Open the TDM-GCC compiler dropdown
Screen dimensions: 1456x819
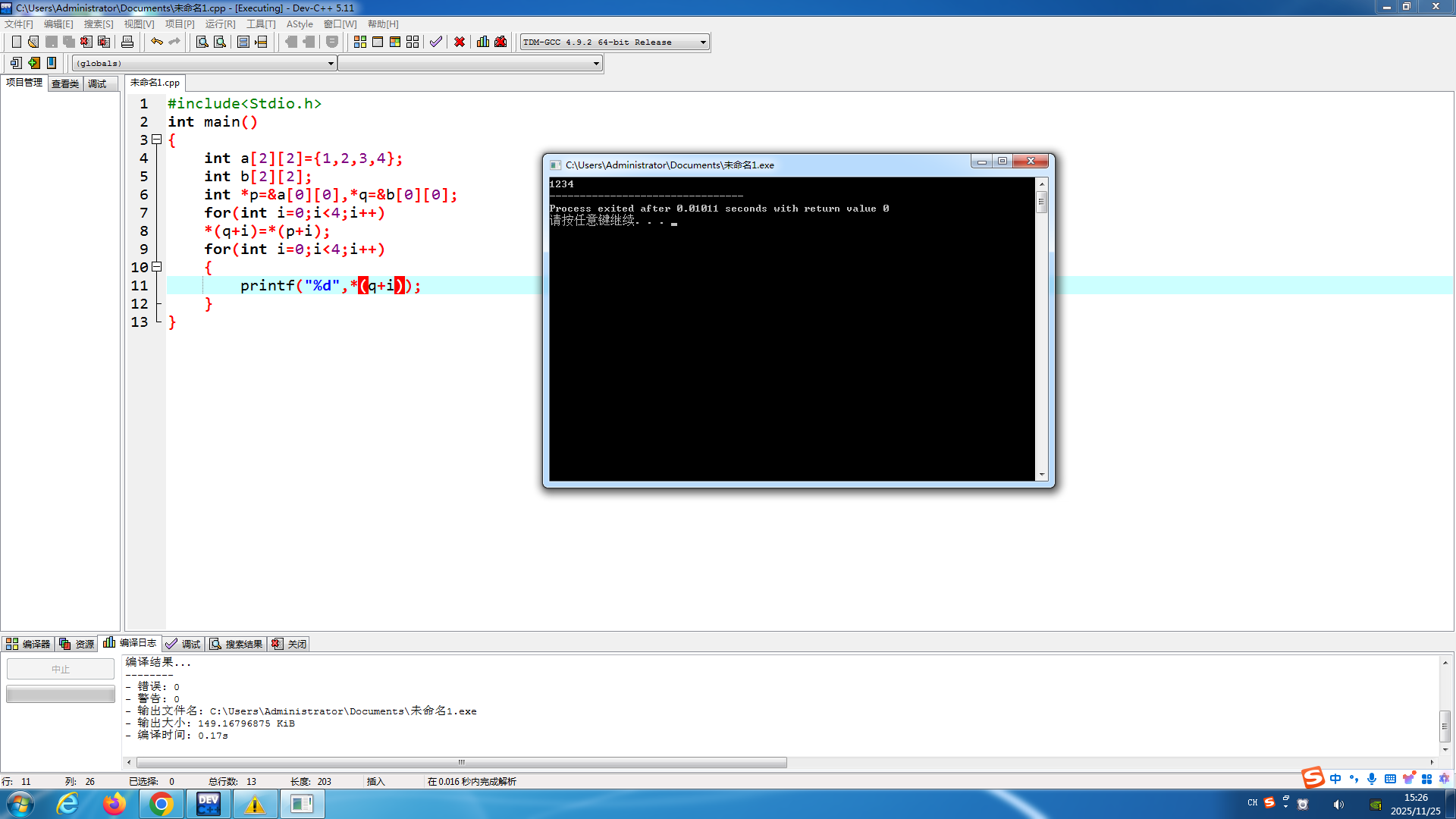pyautogui.click(x=703, y=42)
